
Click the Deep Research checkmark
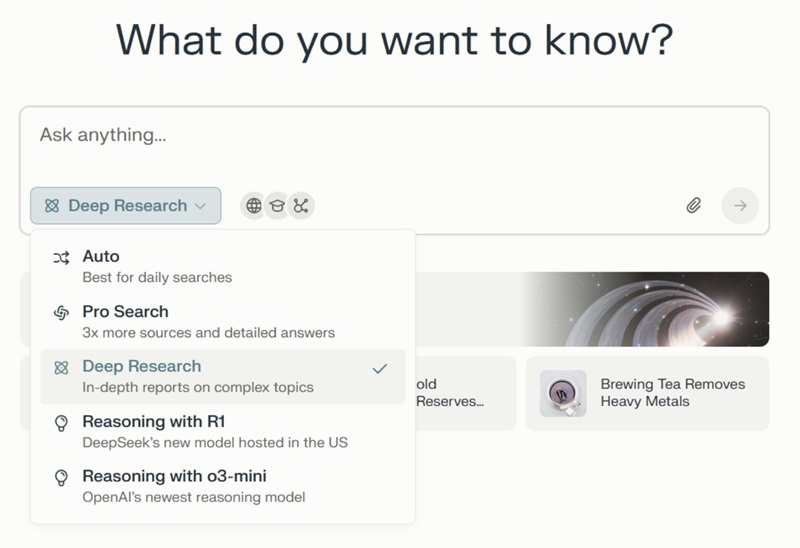point(379,368)
